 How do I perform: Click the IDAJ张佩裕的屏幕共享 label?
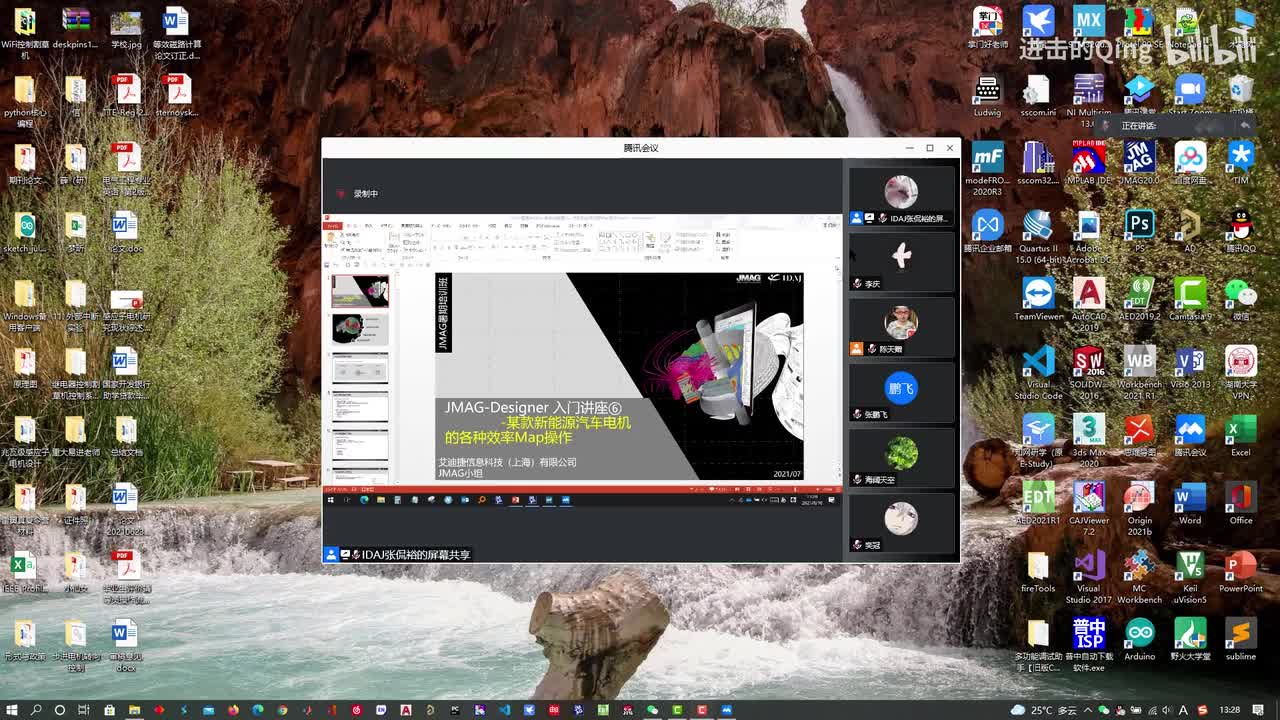416,554
